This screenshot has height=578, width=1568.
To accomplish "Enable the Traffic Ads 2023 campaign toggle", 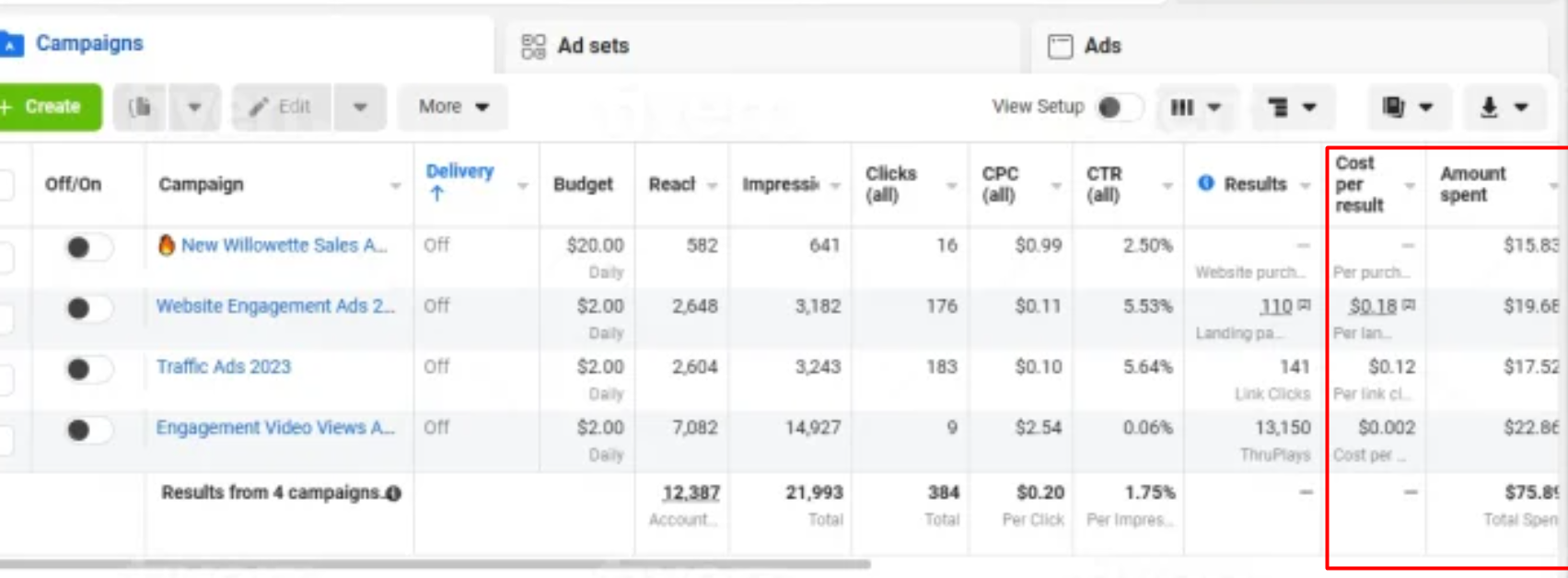I will coord(87,369).
